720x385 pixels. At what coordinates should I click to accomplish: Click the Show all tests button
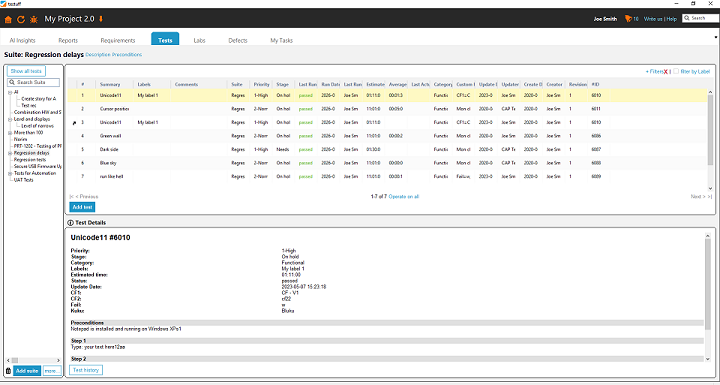coord(26,71)
